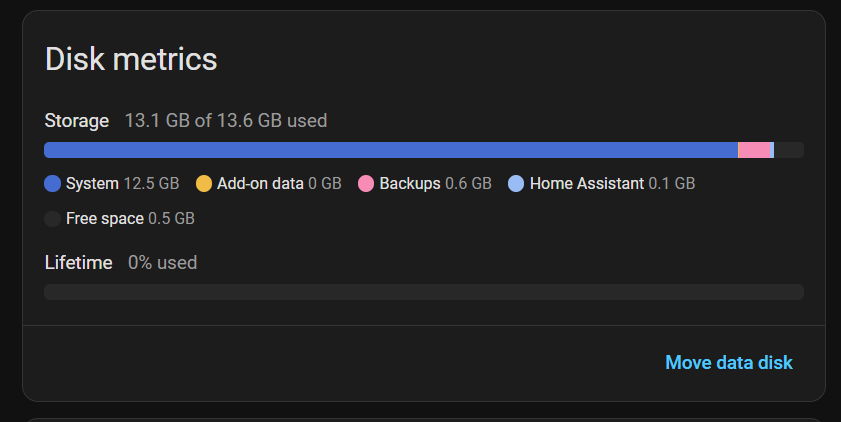
Task: Click the dark Free space legend dot
Action: 53,218
